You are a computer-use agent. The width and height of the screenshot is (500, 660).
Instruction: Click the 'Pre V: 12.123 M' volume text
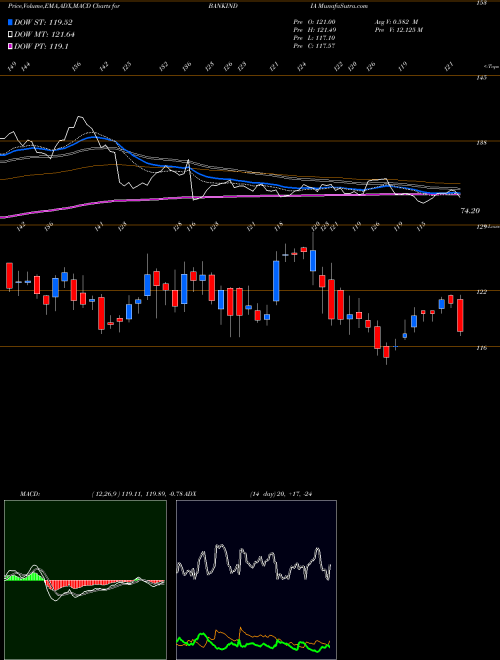point(399,30)
